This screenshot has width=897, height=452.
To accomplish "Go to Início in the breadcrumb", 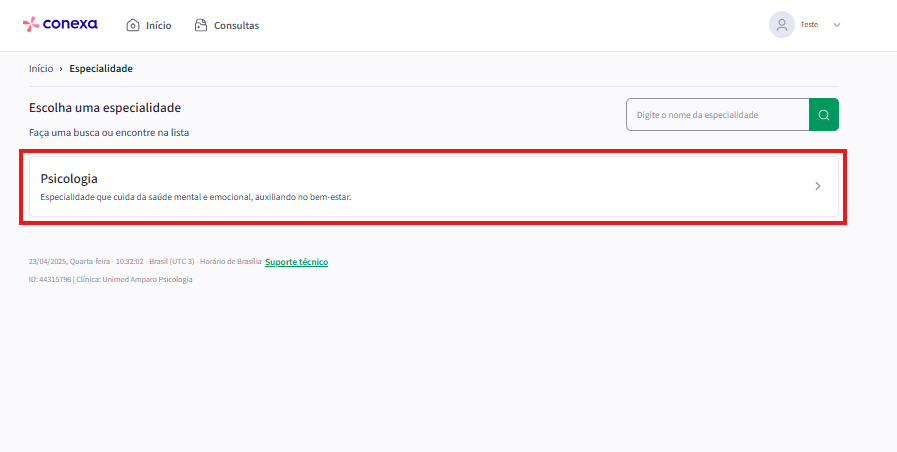I will tap(41, 69).
